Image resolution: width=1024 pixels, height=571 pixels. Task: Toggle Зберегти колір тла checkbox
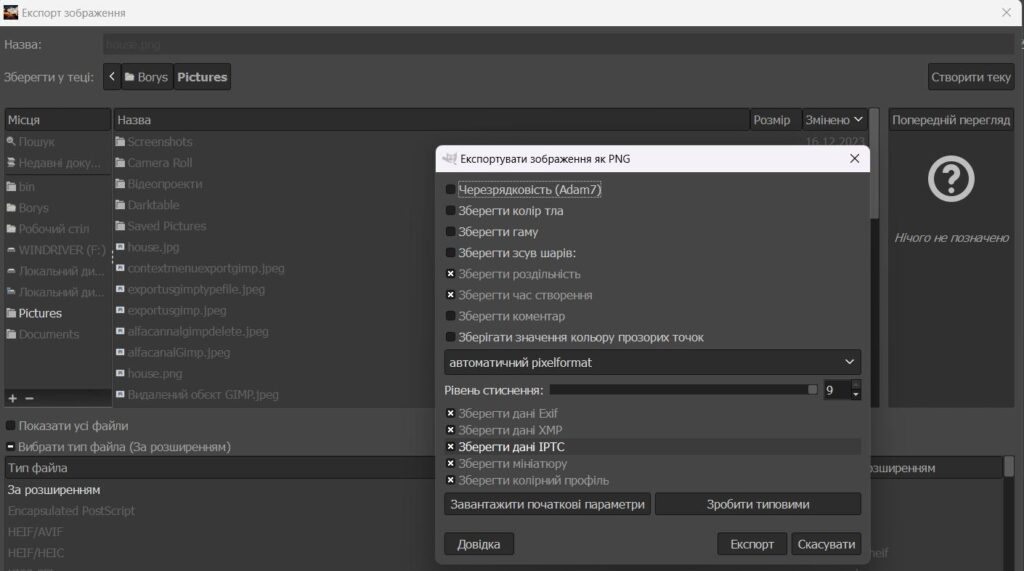point(450,210)
